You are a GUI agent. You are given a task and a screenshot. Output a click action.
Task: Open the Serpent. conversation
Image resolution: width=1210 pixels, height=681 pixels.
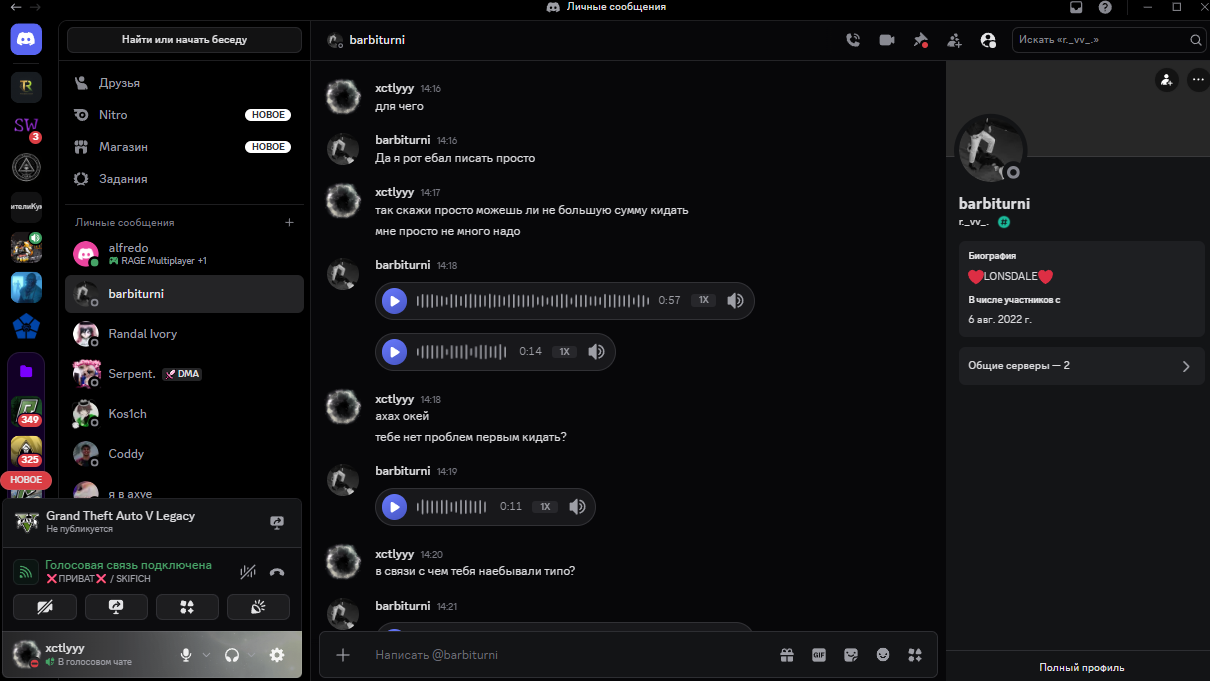(184, 374)
